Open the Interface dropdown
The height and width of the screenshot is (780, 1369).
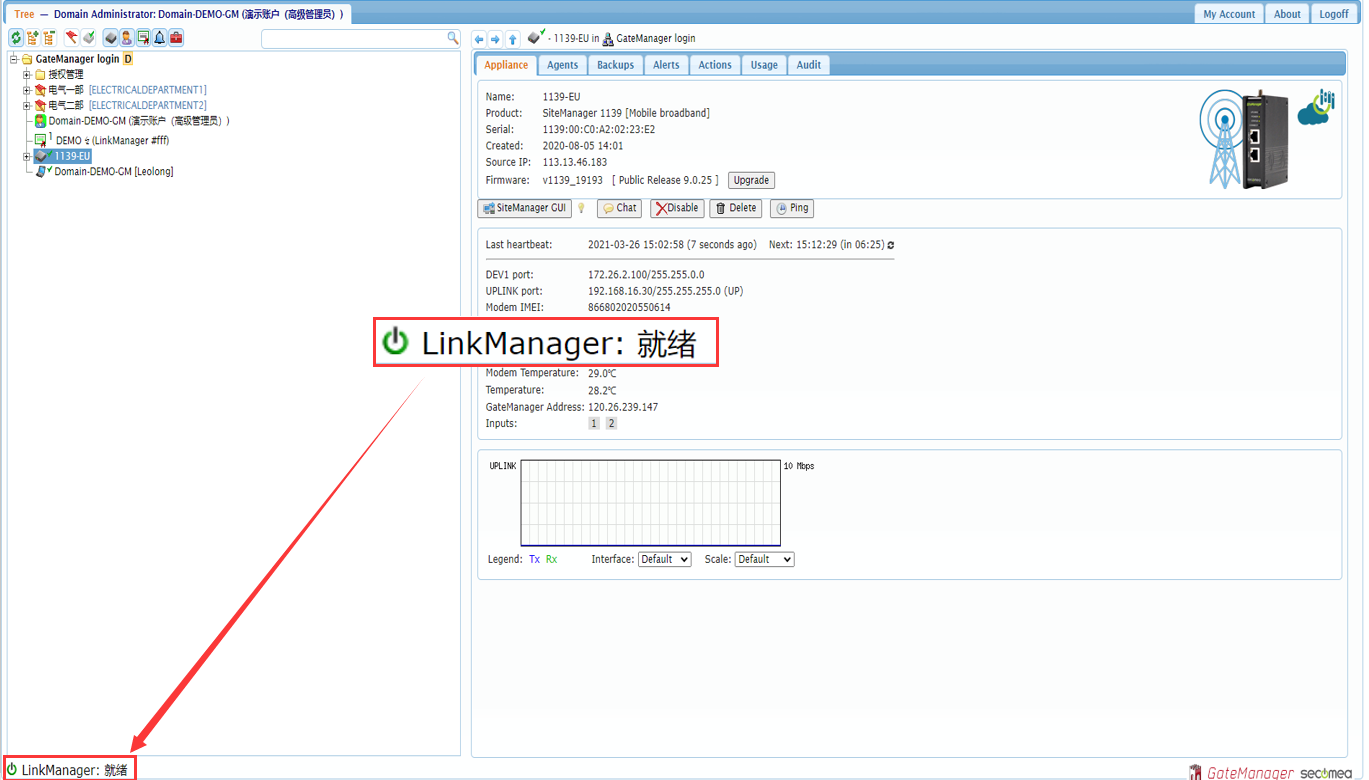click(665, 560)
